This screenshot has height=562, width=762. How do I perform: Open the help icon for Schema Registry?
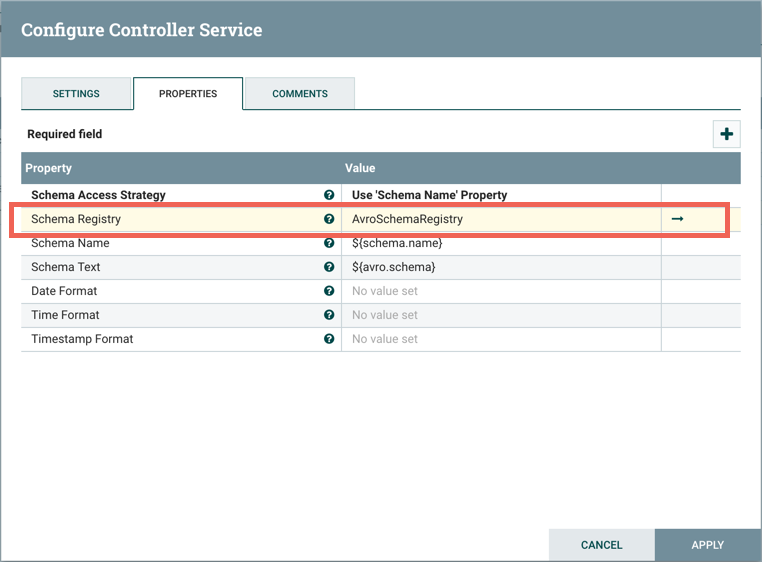click(329, 219)
